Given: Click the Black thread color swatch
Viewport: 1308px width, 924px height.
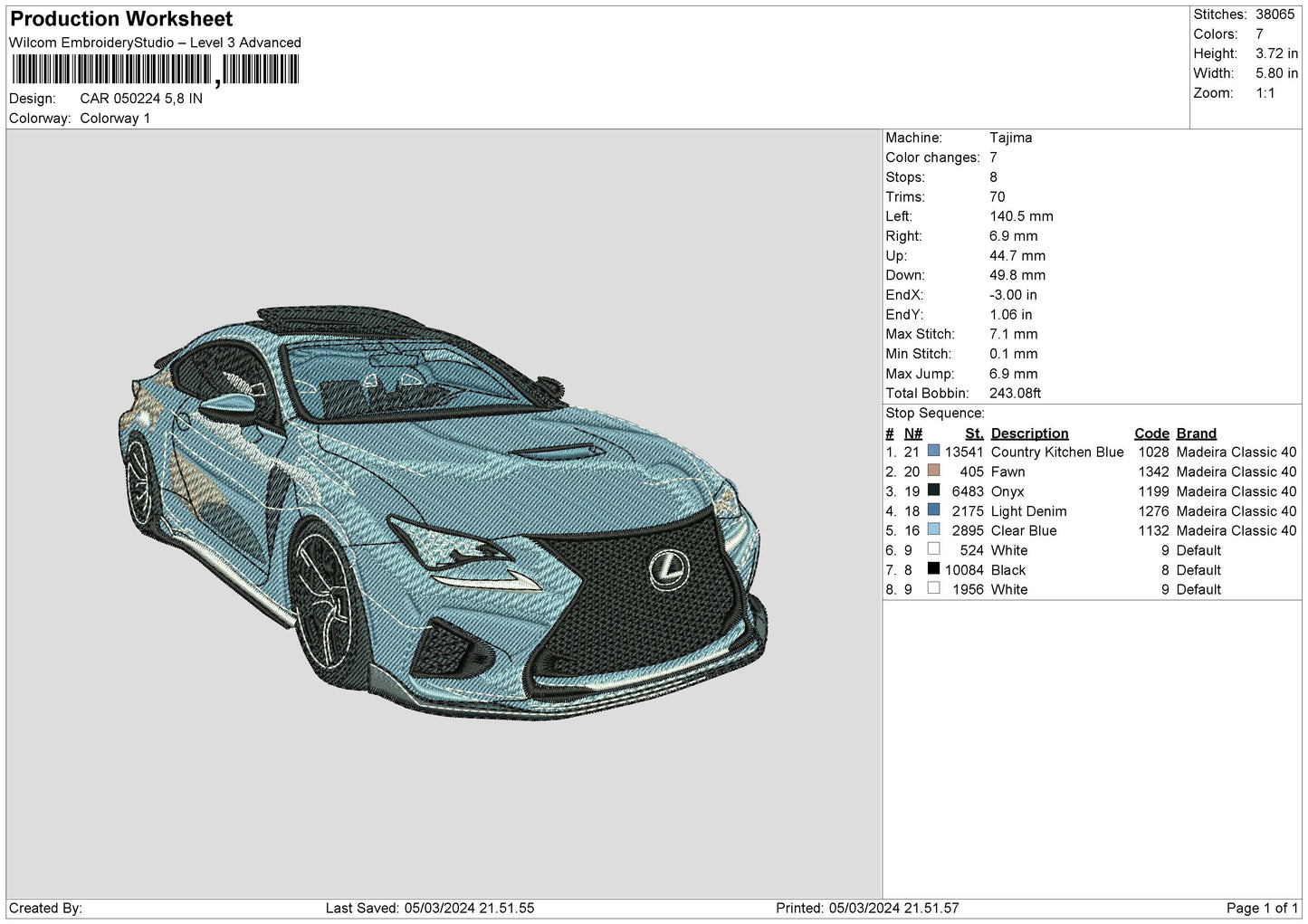Looking at the screenshot, I should coord(933,569).
